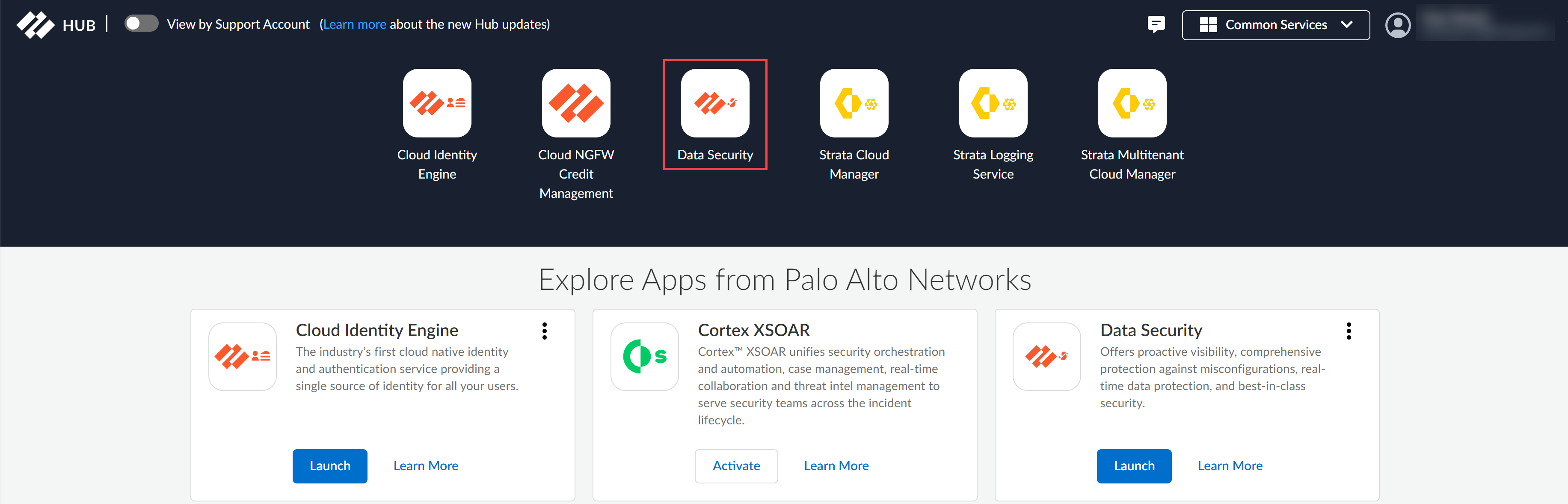The height and width of the screenshot is (504, 1568).
Task: Click the user profile avatar icon
Action: click(1398, 25)
